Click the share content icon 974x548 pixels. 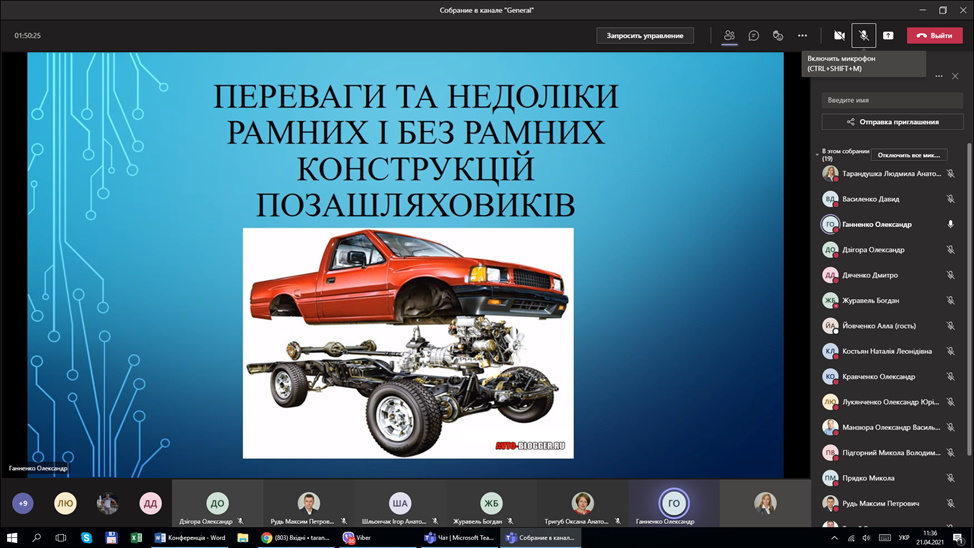coord(888,35)
